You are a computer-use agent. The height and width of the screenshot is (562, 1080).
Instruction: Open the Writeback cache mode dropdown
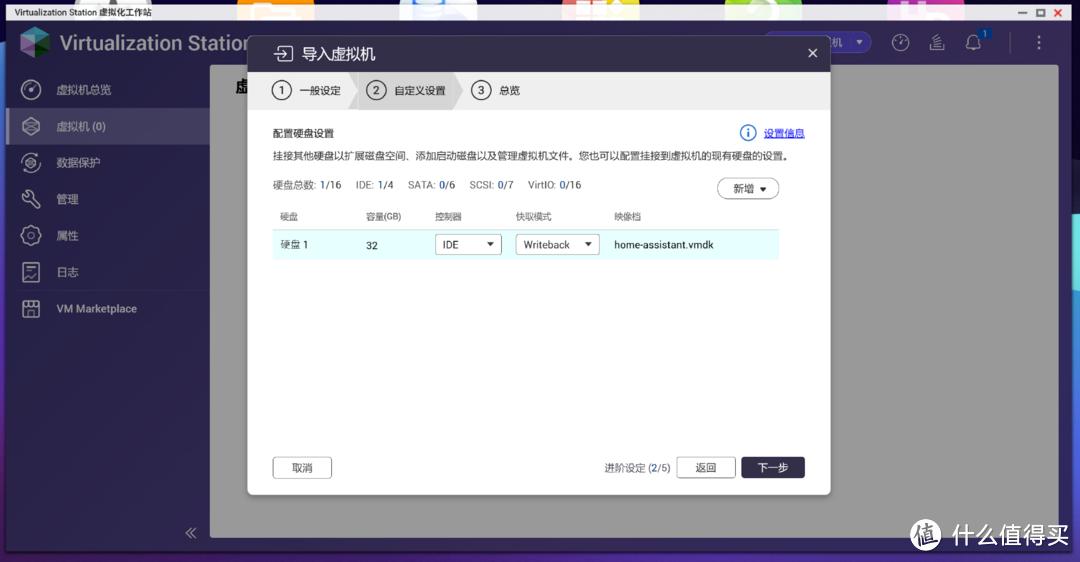[x=557, y=244]
